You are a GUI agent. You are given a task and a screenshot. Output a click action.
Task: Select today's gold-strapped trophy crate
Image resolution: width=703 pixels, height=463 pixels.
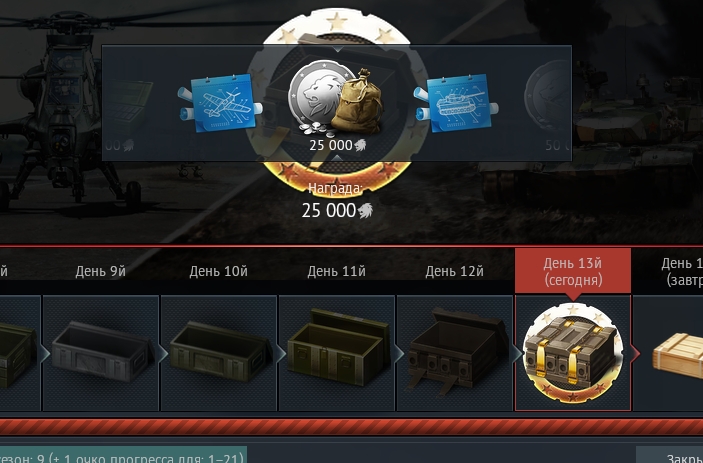[x=573, y=353]
